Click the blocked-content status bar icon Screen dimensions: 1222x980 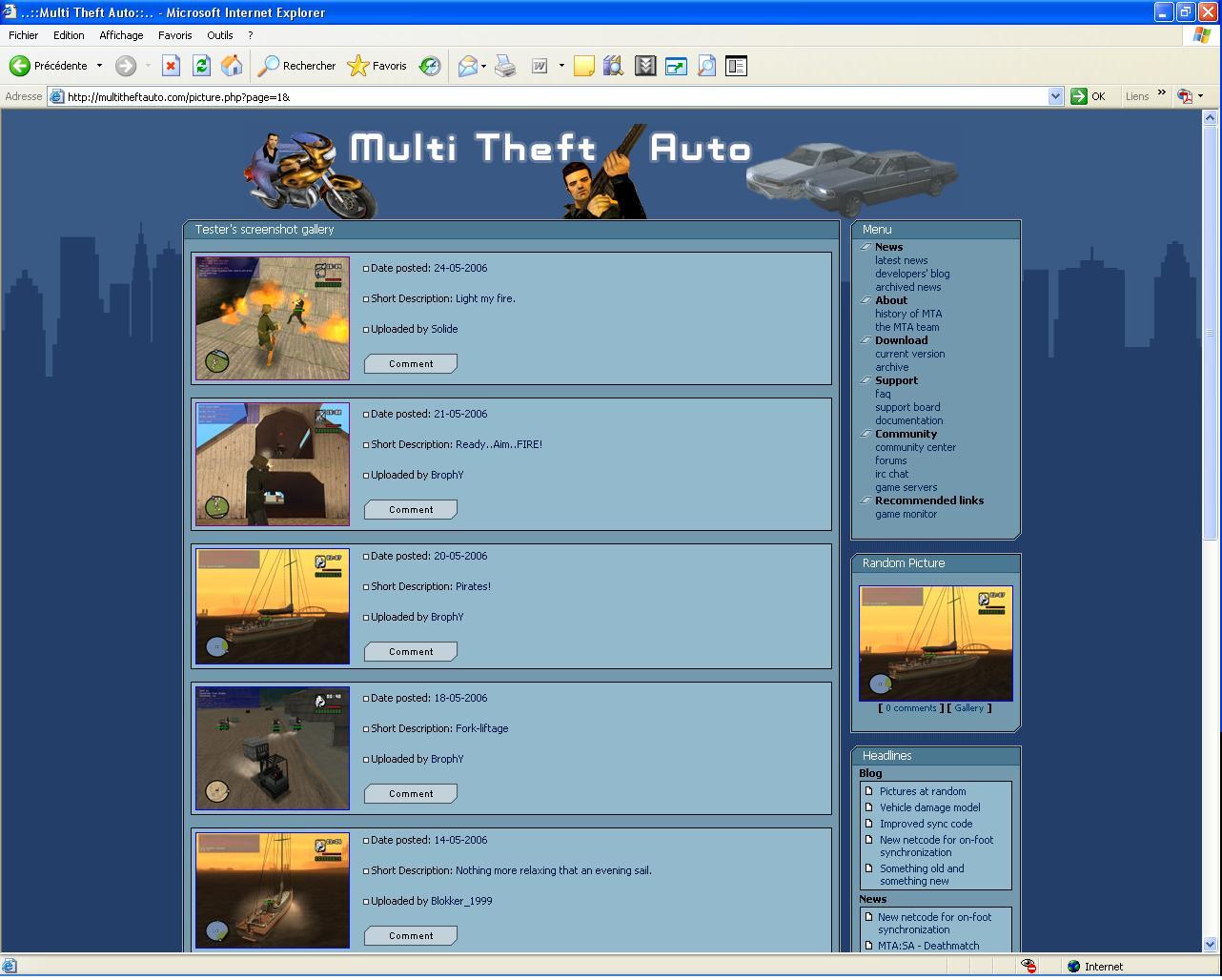pos(1029,966)
